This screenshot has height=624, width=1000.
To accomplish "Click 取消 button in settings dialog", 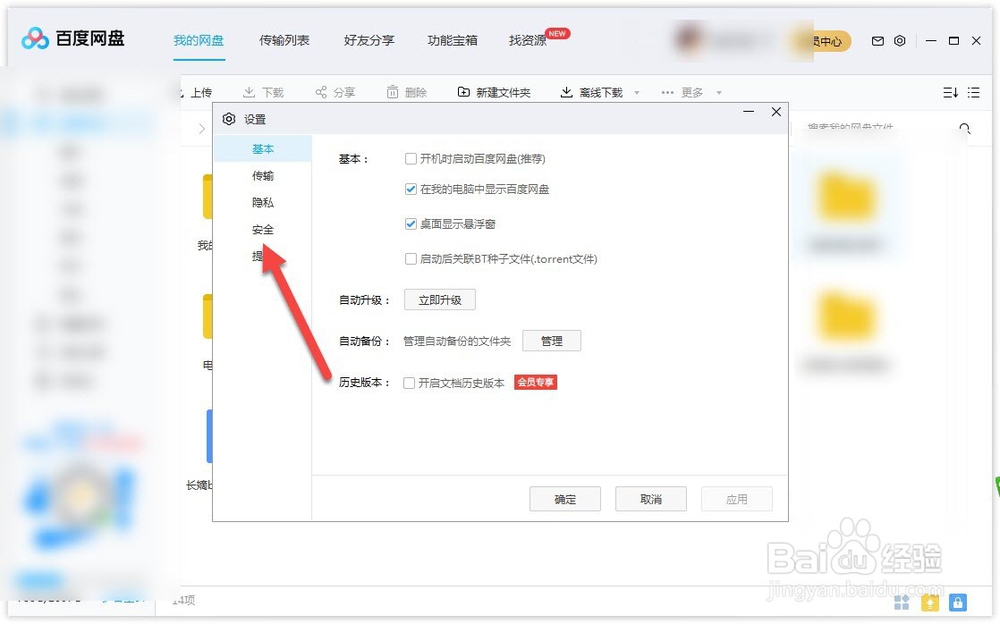I will [x=651, y=499].
